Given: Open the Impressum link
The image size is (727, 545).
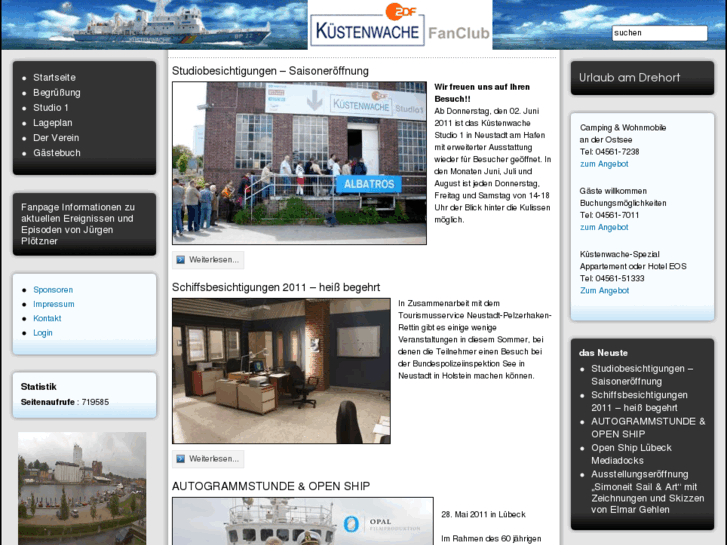Looking at the screenshot, I should [x=54, y=304].
